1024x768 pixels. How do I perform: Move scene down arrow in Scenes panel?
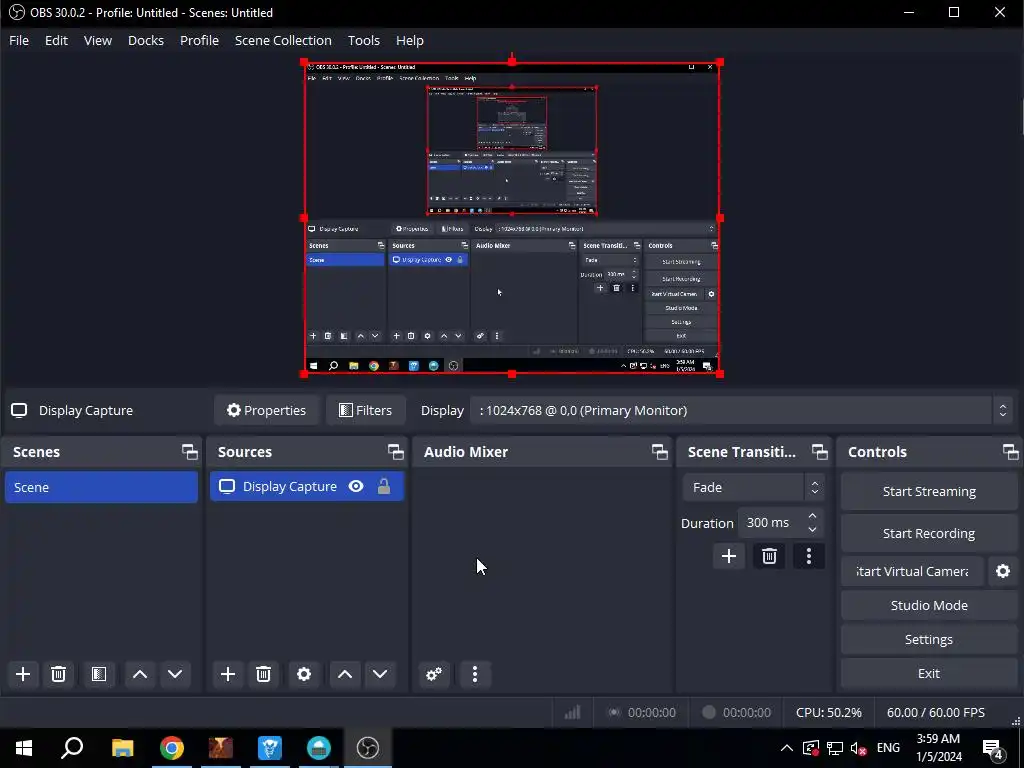point(175,674)
